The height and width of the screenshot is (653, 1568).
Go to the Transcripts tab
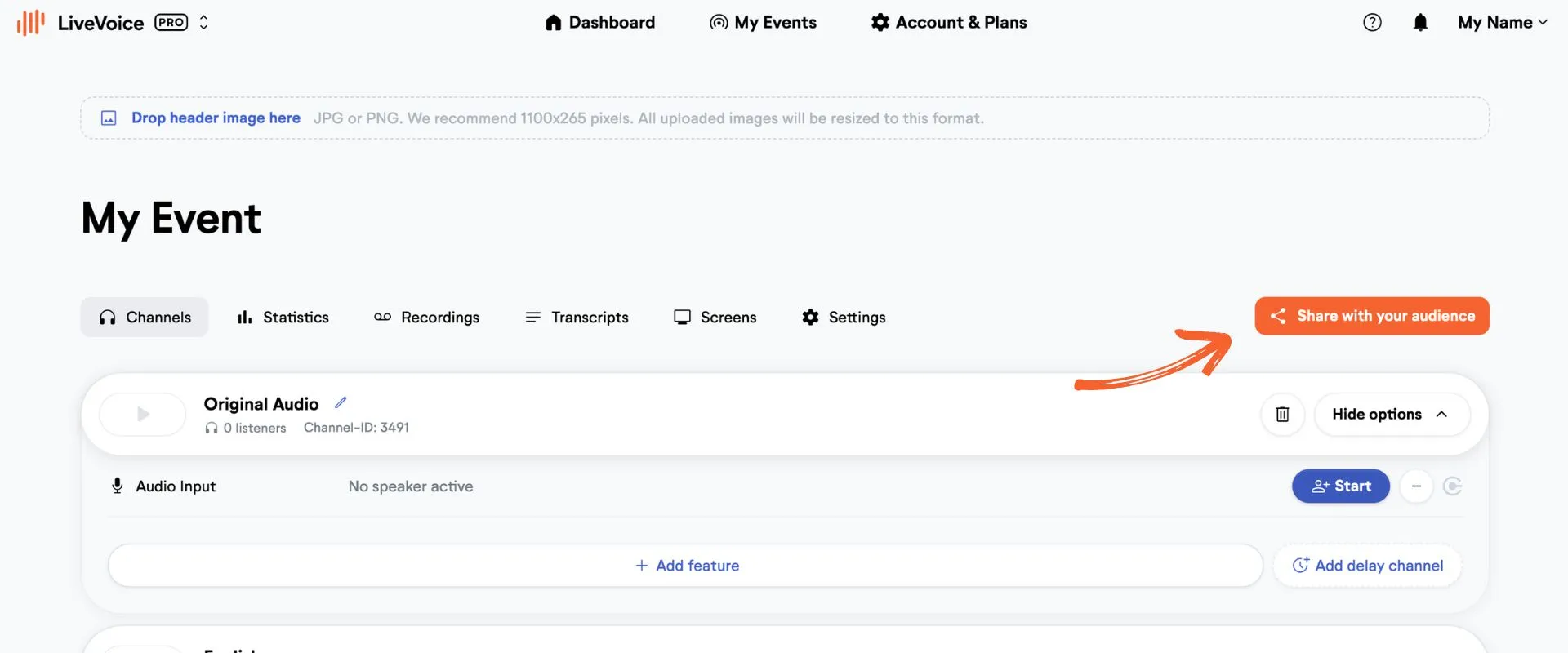point(577,318)
